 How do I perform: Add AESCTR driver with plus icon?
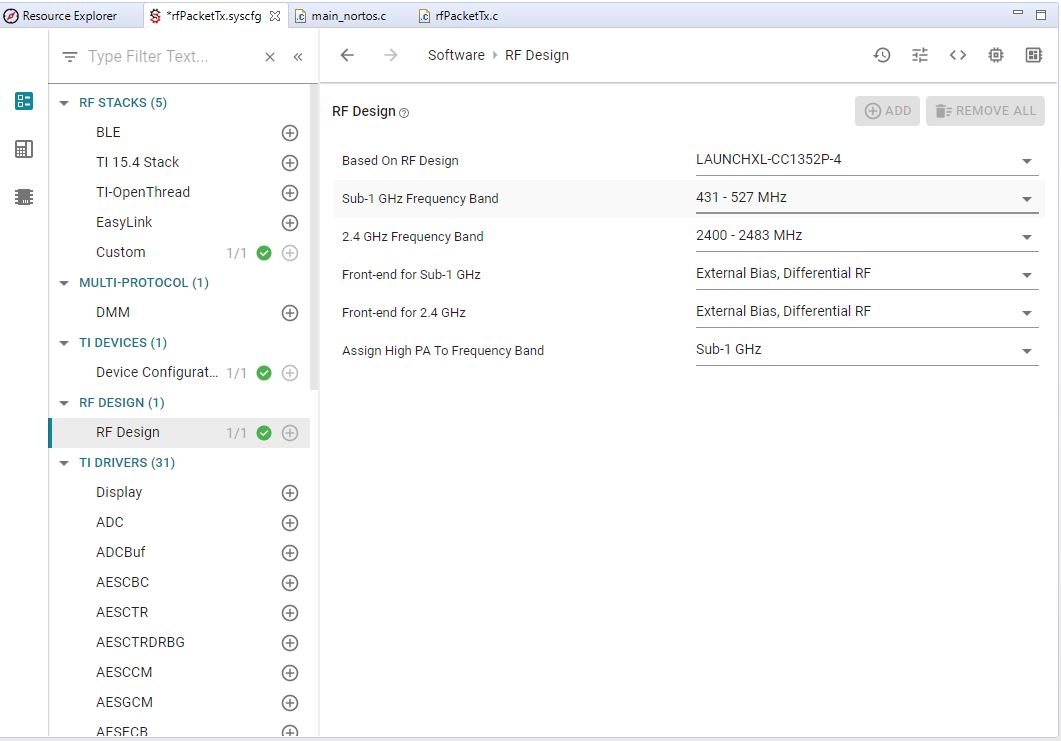pos(290,612)
